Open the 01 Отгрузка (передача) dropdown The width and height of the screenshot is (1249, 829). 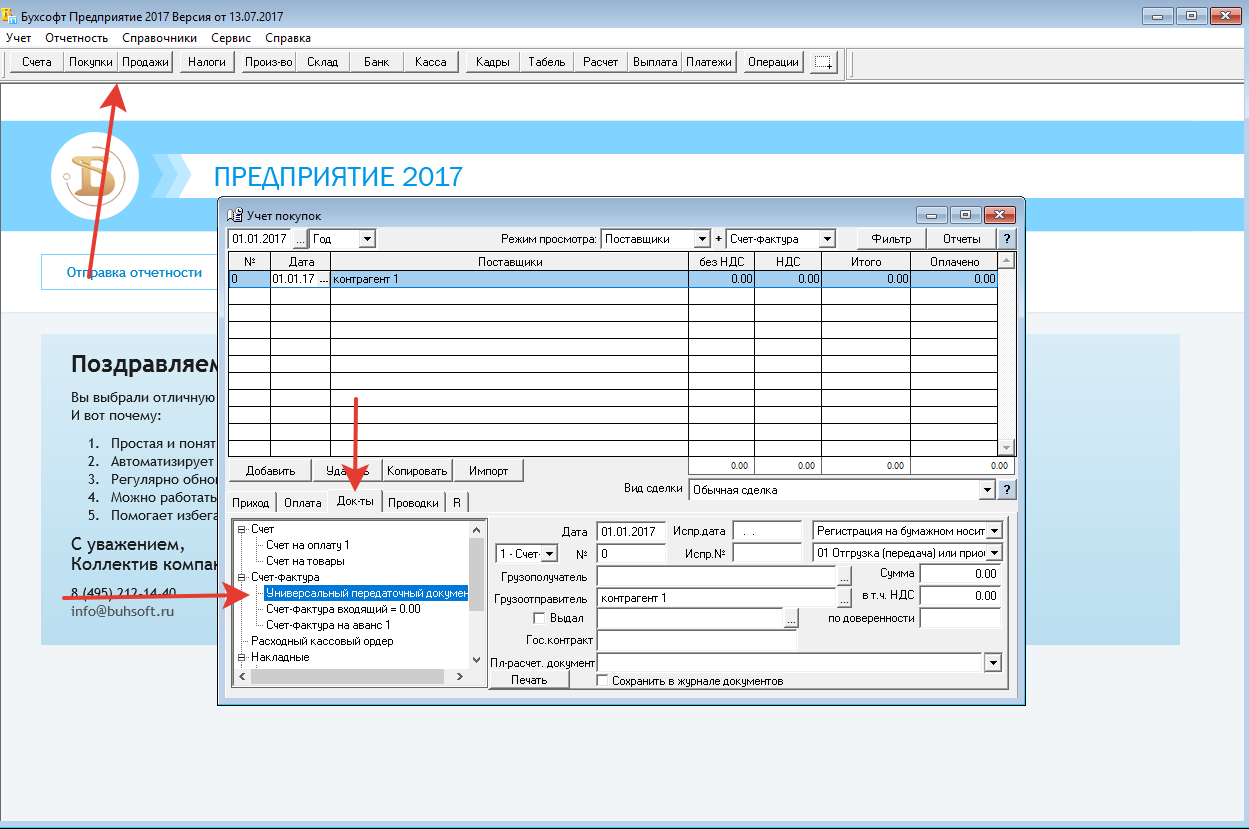994,553
